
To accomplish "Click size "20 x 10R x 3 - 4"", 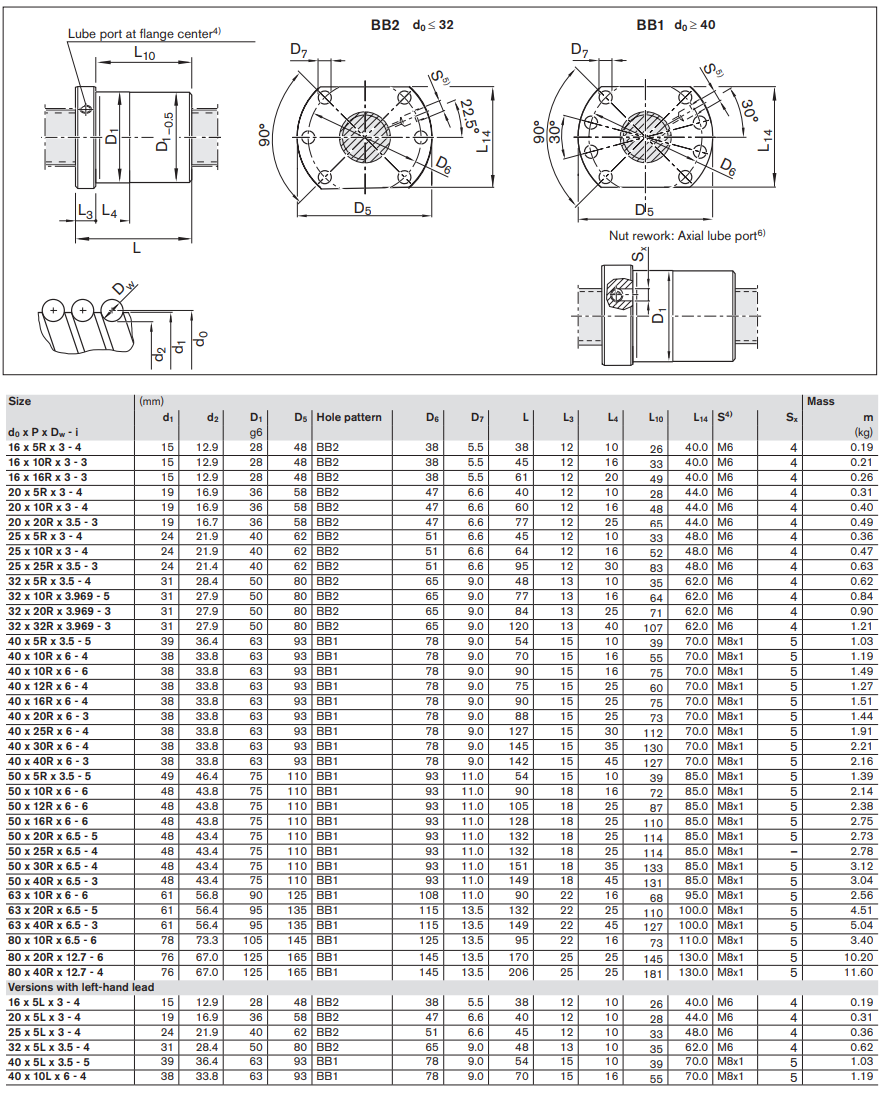I will [48, 507].
